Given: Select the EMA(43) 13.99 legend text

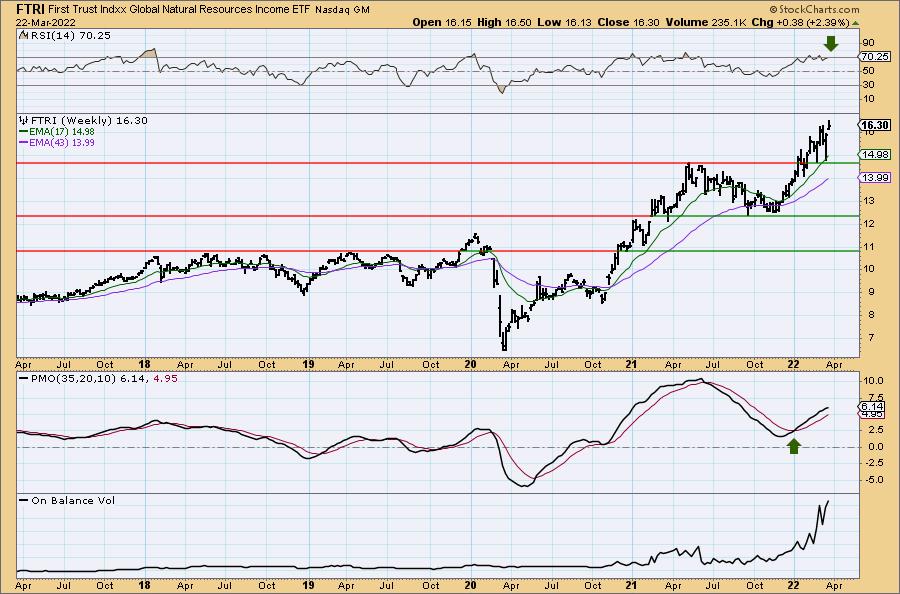Looking at the screenshot, I should point(61,142).
